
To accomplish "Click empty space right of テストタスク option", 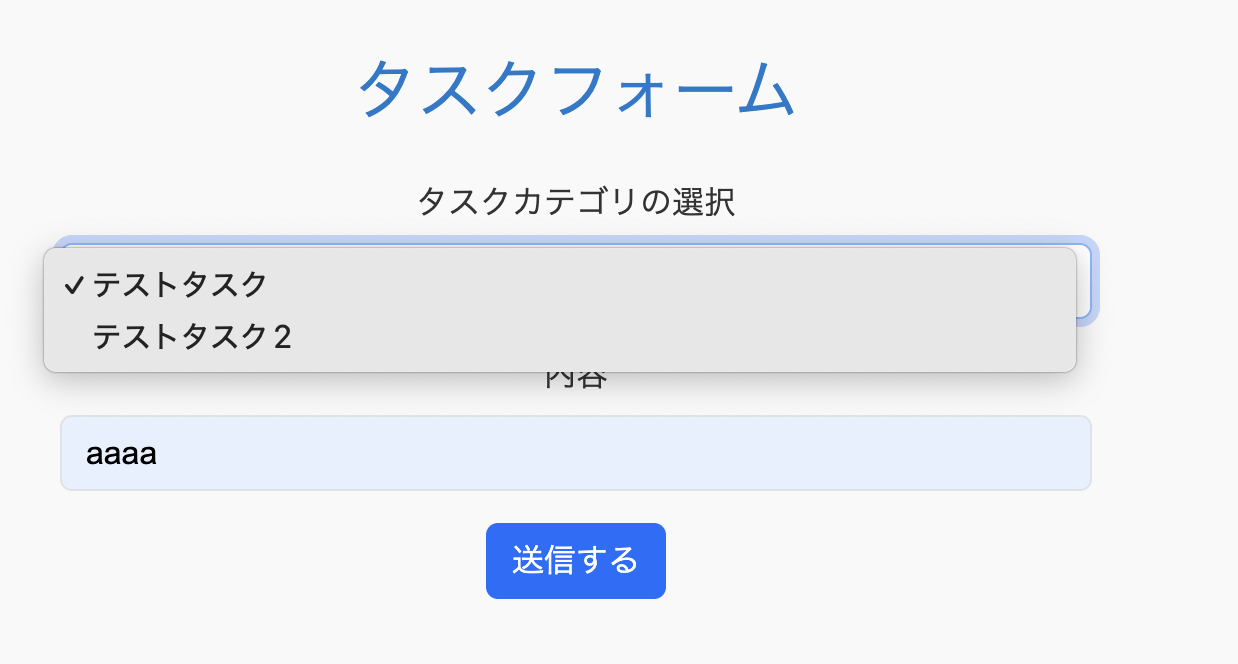I will (x=670, y=285).
